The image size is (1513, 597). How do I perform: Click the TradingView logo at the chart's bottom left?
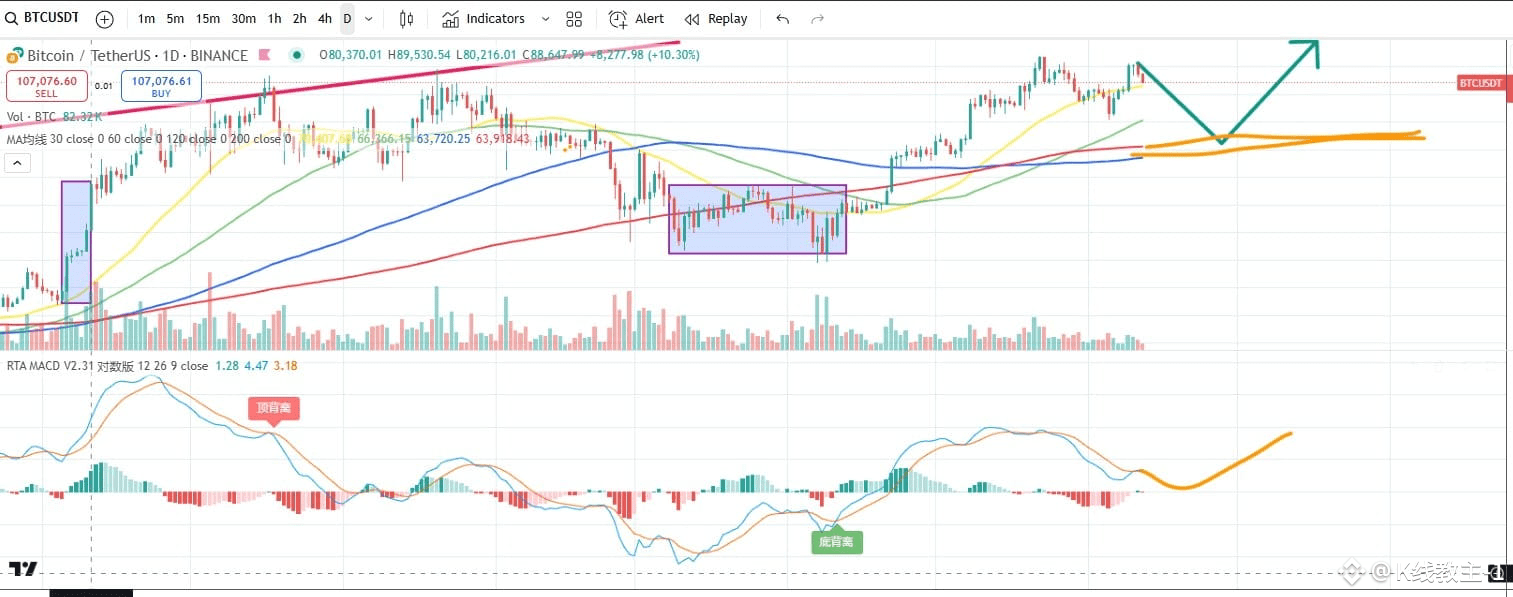[x=23, y=569]
